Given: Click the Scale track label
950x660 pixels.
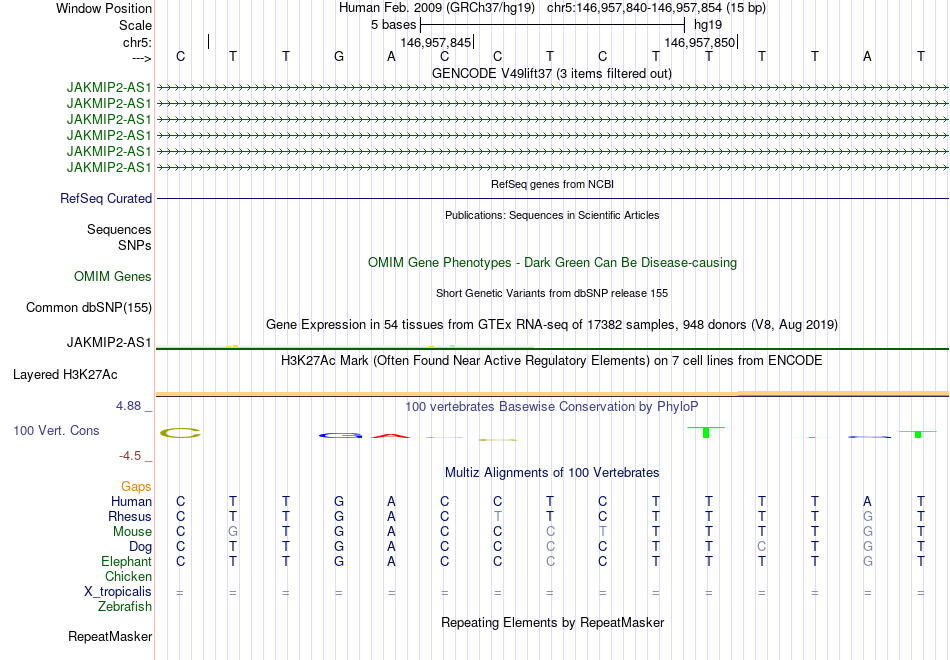Looking at the screenshot, I should pos(135,25).
